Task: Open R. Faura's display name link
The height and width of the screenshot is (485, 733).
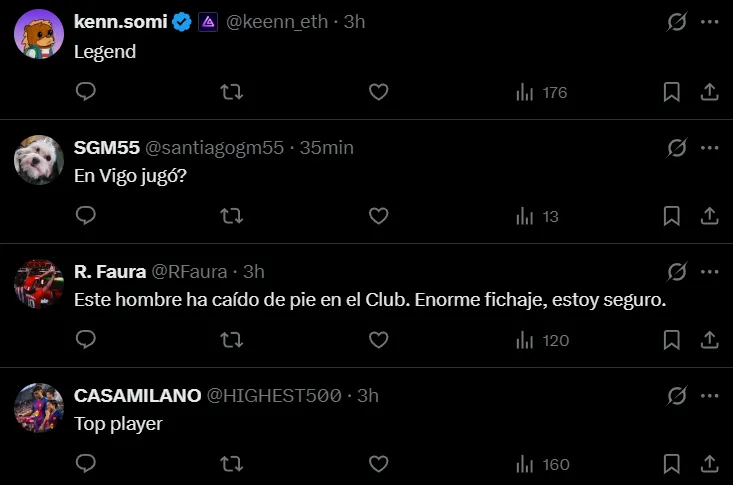Action: pos(110,272)
